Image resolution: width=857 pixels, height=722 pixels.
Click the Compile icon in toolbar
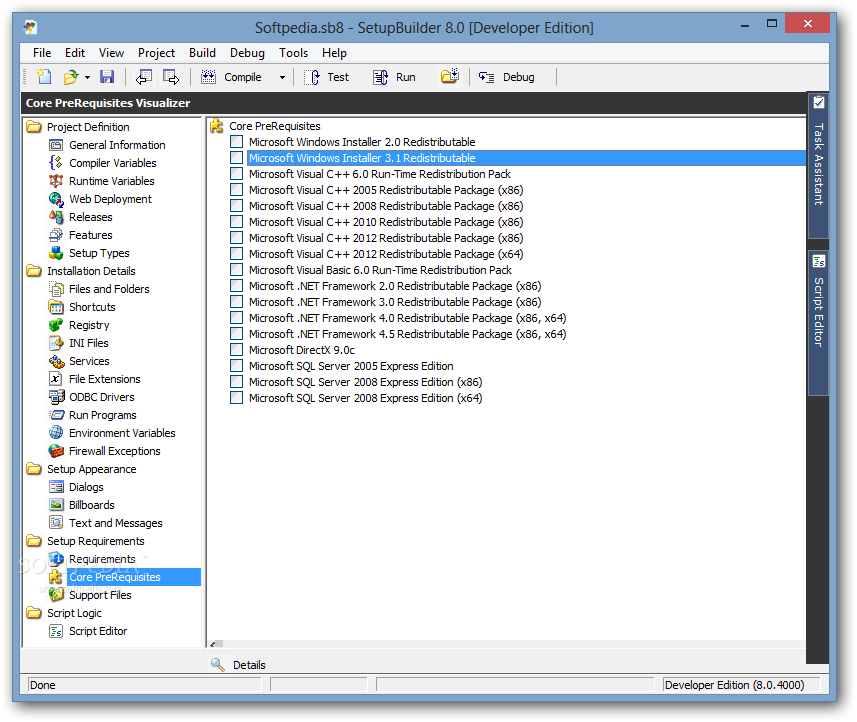click(x=208, y=77)
